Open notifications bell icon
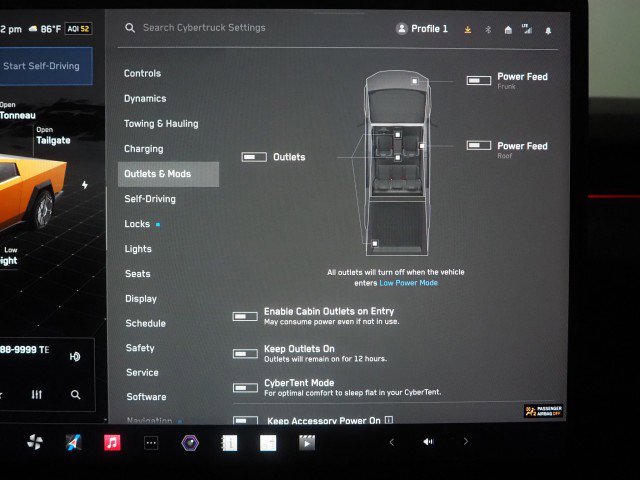 point(548,31)
